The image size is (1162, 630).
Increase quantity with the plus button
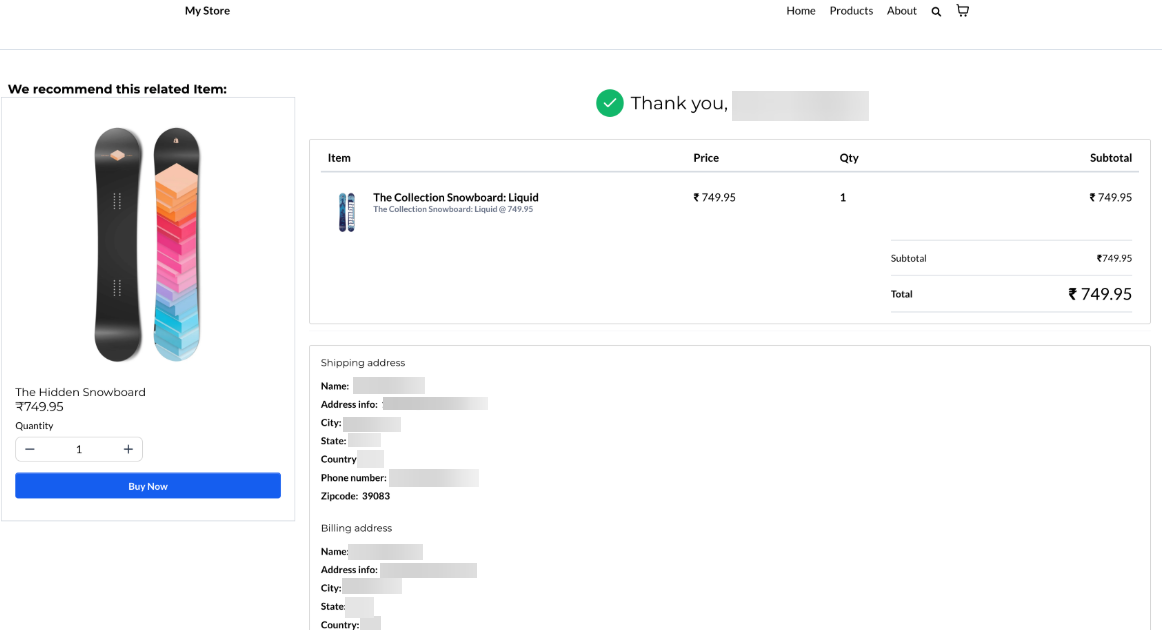pyautogui.click(x=128, y=449)
